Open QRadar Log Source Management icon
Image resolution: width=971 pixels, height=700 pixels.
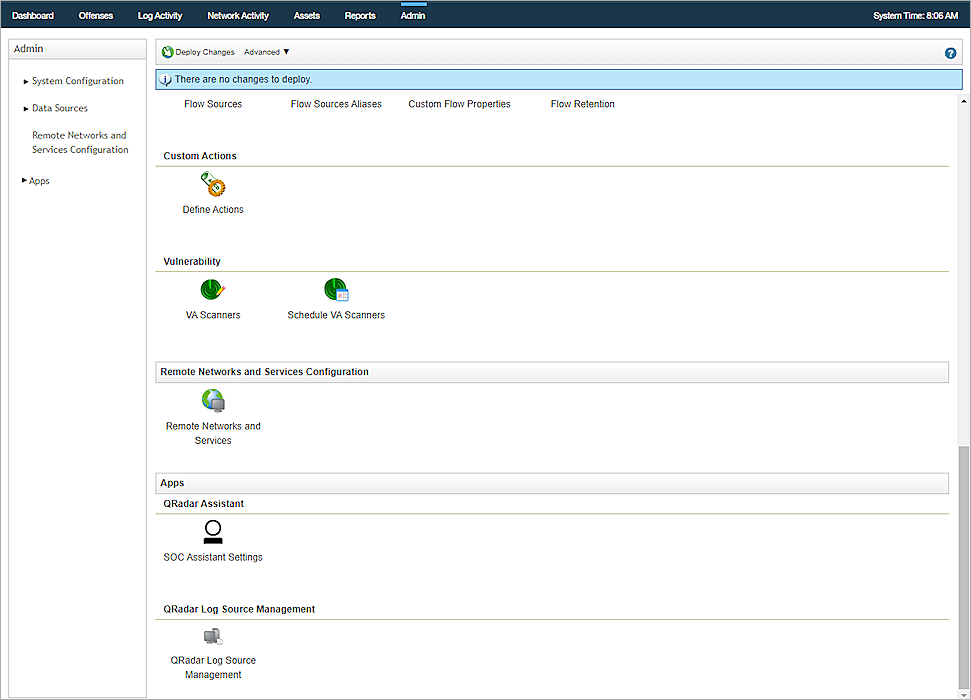[x=213, y=636]
